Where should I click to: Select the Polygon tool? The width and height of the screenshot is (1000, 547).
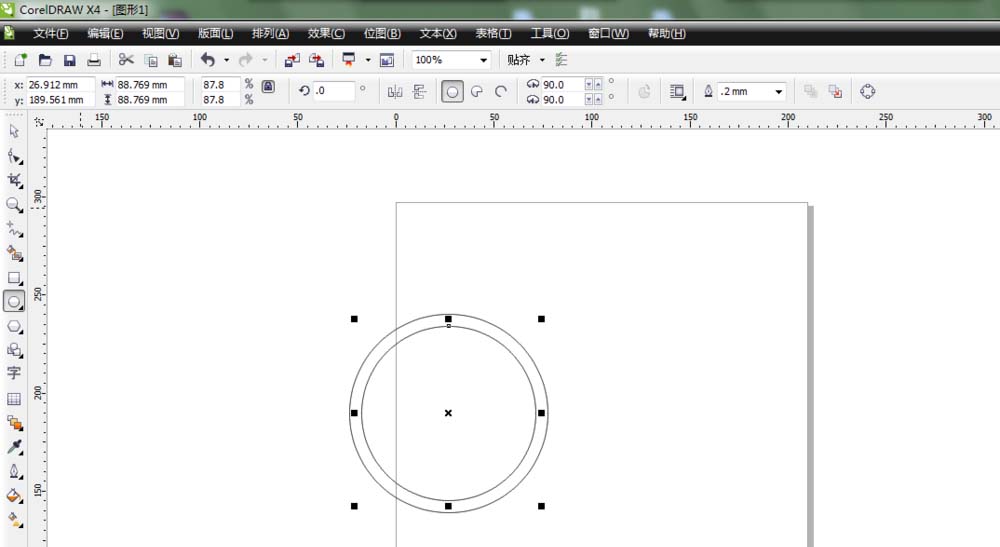(14, 326)
